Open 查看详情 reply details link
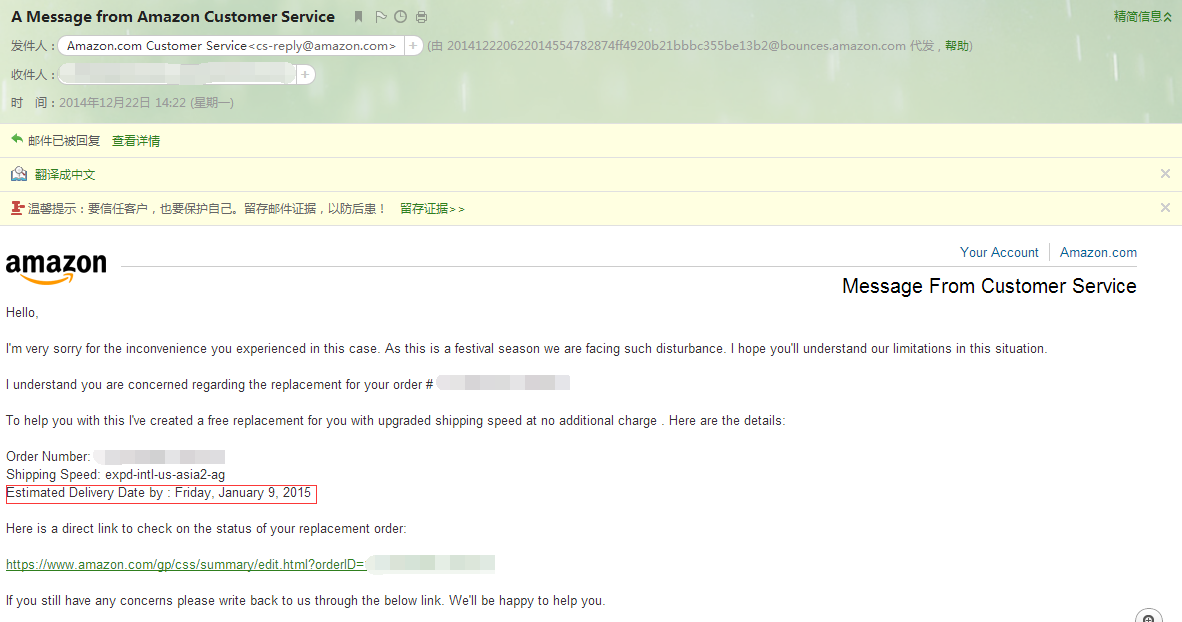 [x=136, y=141]
